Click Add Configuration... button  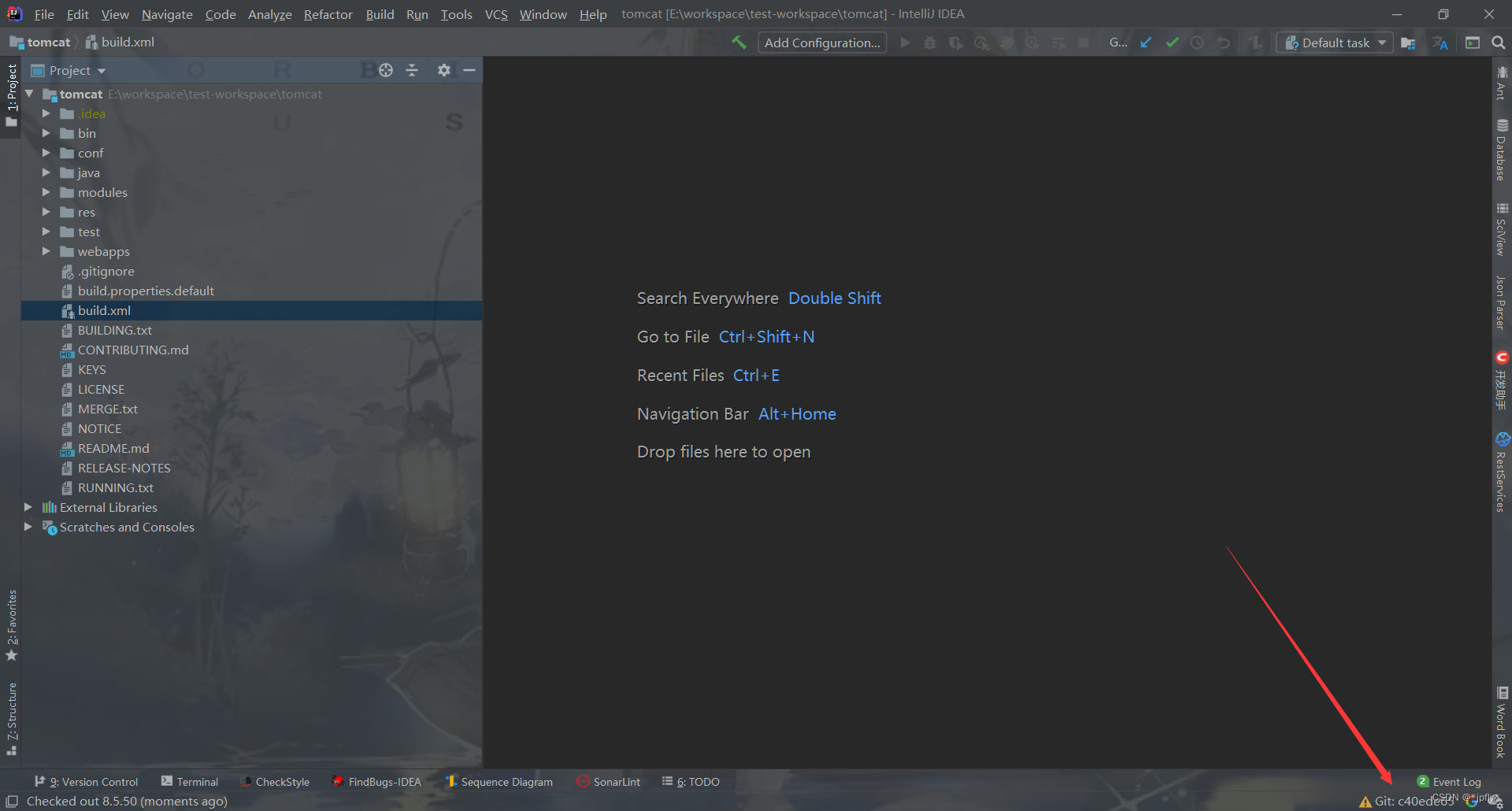822,43
